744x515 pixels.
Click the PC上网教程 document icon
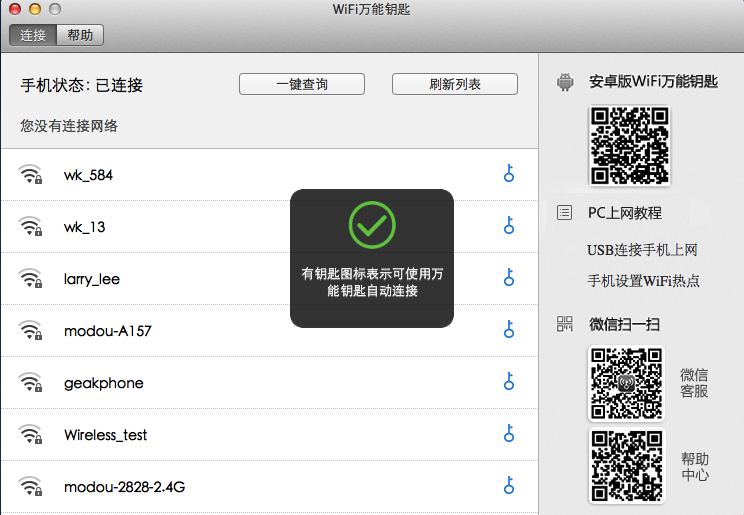[x=564, y=212]
